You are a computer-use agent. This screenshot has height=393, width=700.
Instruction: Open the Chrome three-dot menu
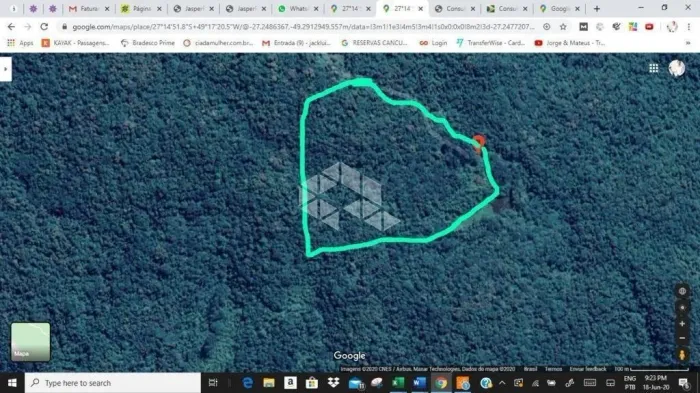coord(689,27)
